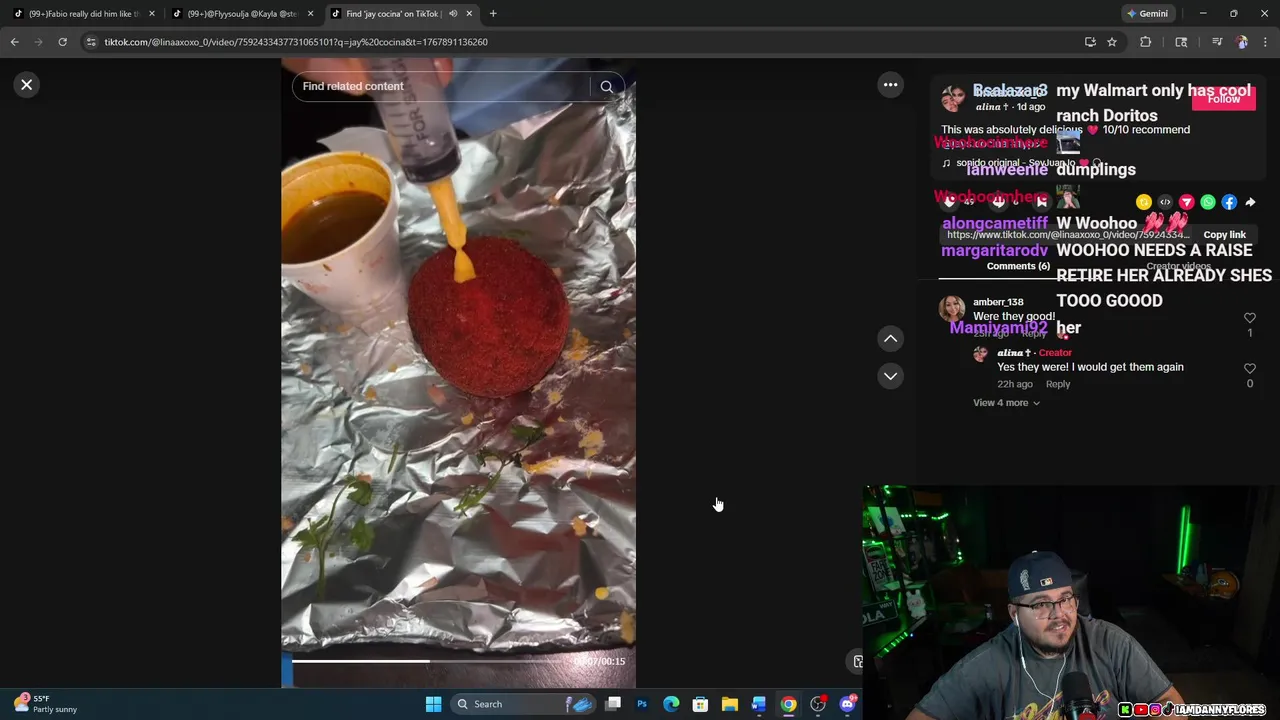
Task: Like amberr_138's comment heart
Action: click(x=1249, y=318)
